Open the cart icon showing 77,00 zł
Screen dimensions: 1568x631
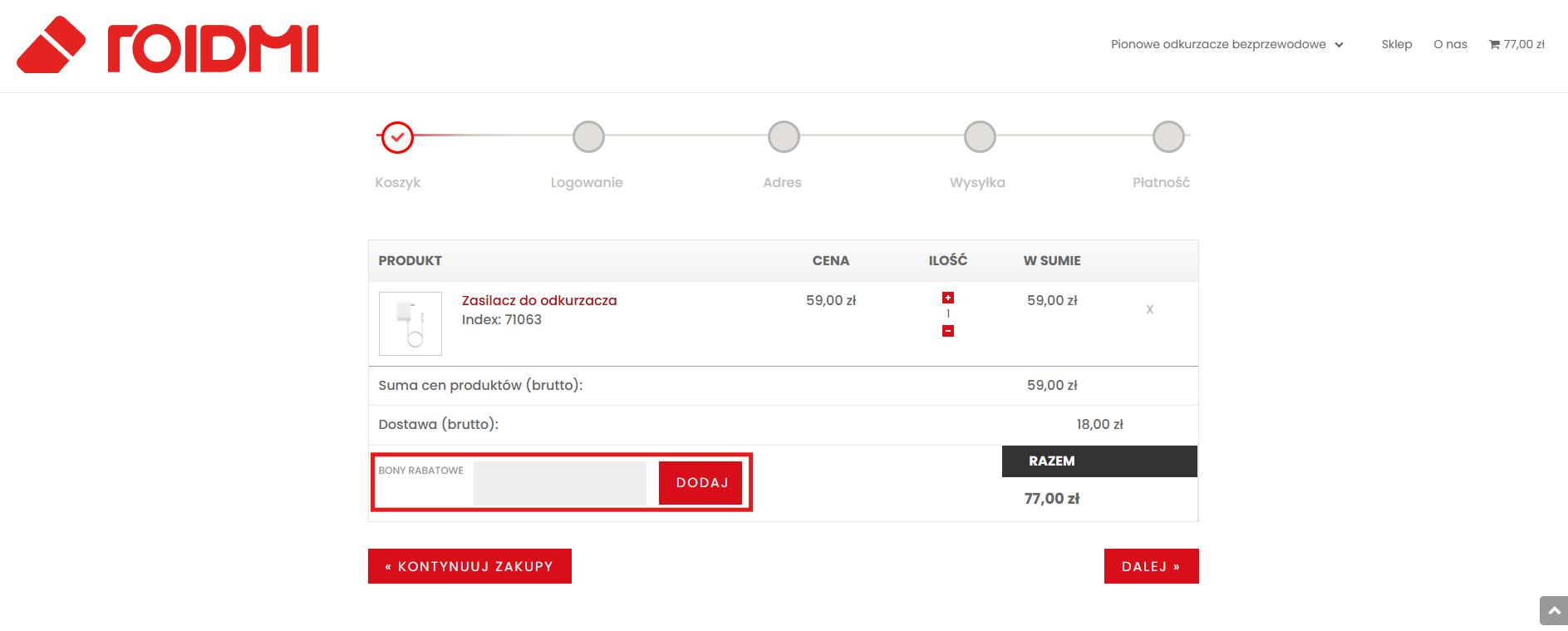click(x=1516, y=44)
